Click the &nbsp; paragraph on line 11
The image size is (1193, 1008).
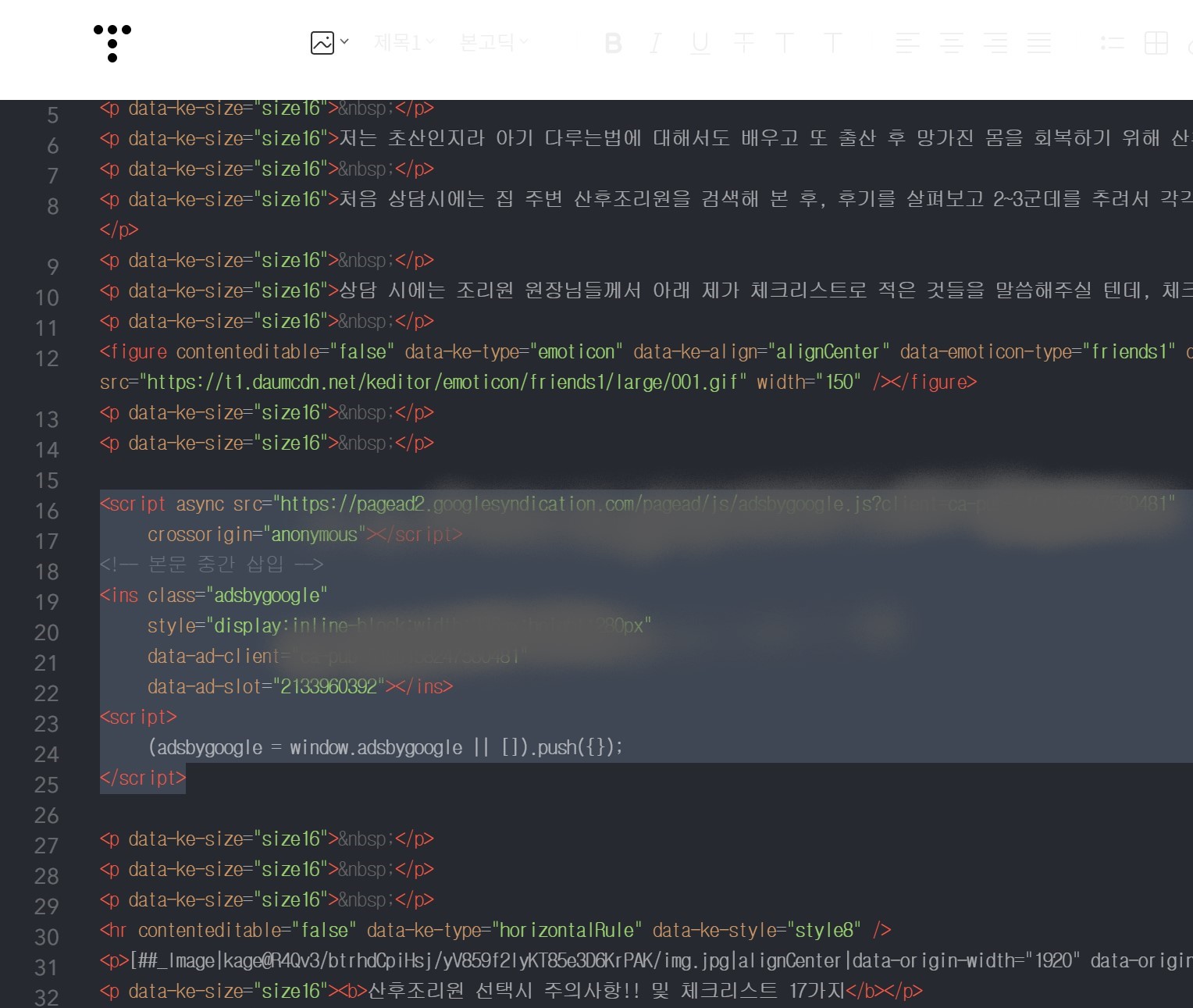267,322
